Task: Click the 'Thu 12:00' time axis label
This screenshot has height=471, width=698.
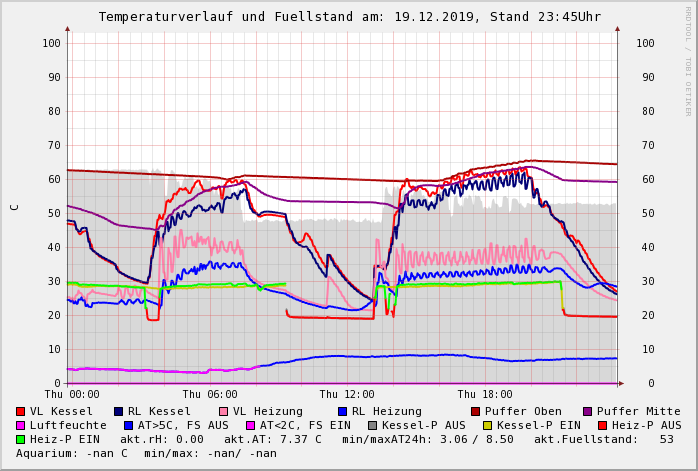Action: pos(346,395)
